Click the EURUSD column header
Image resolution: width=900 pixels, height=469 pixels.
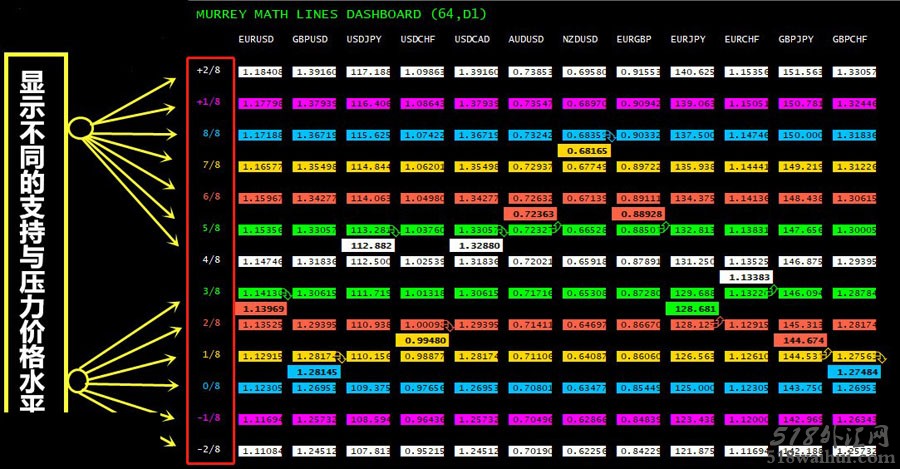click(256, 40)
